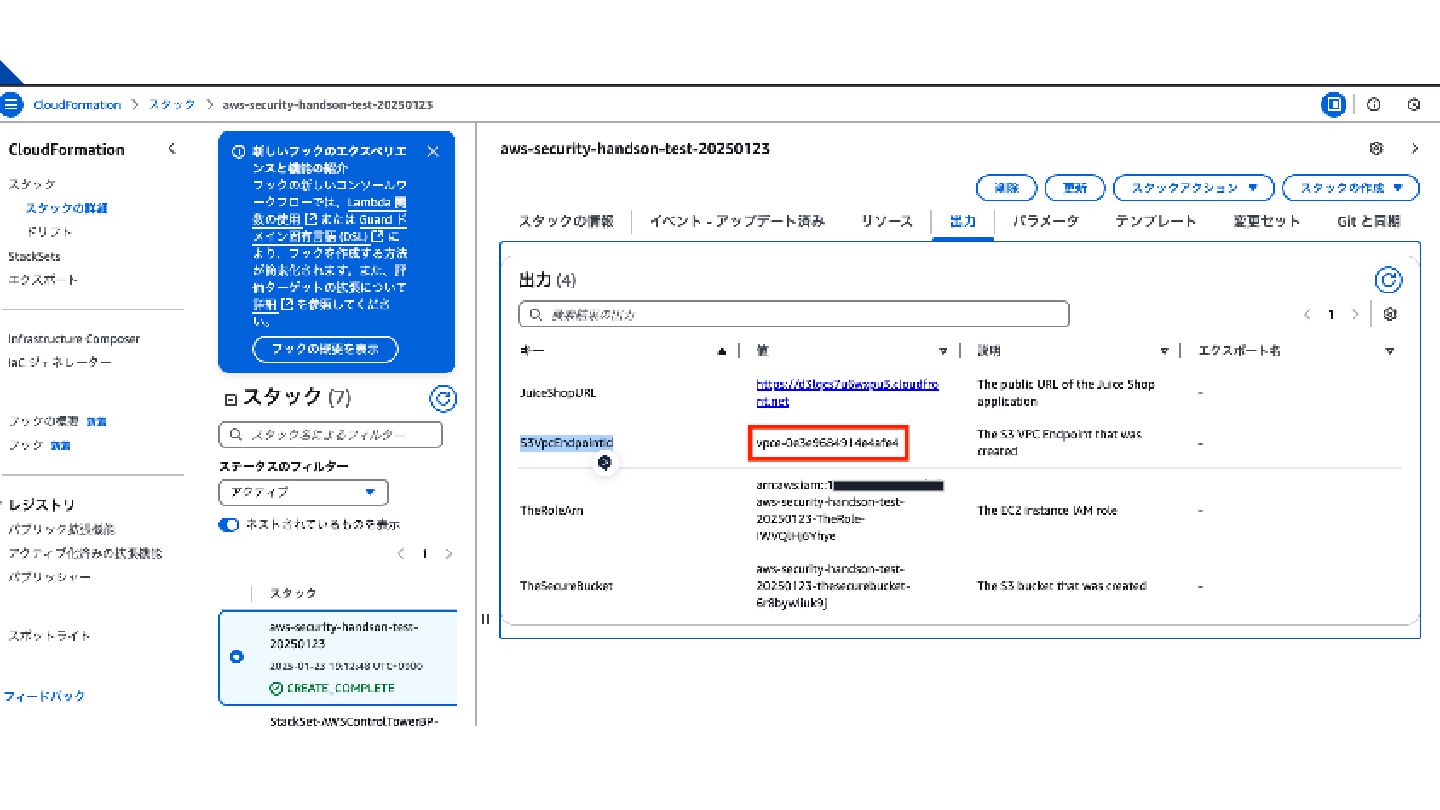Open エクスポート in the sidebar
The height and width of the screenshot is (810, 1440).
(x=42, y=280)
